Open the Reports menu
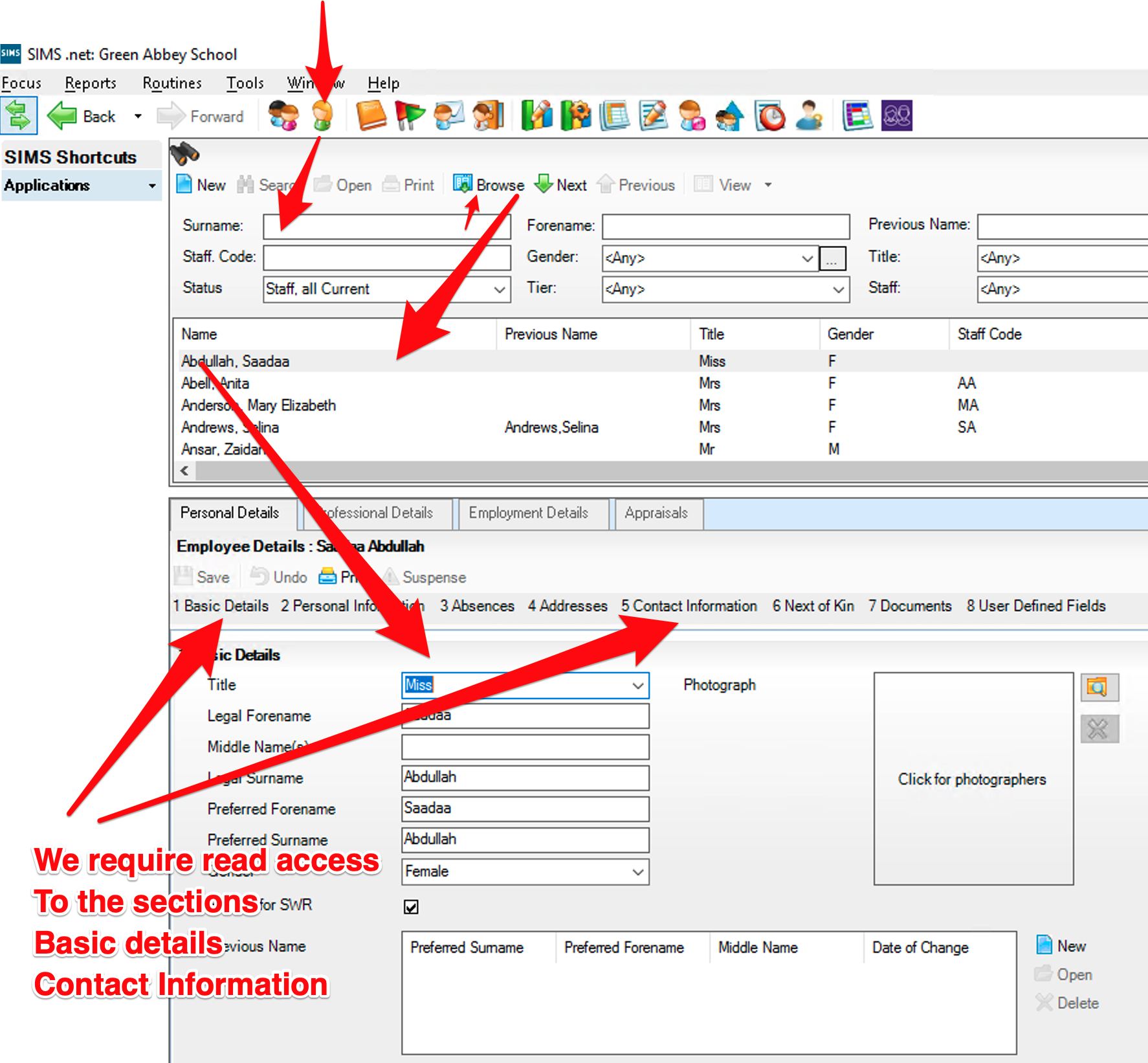 point(91,83)
